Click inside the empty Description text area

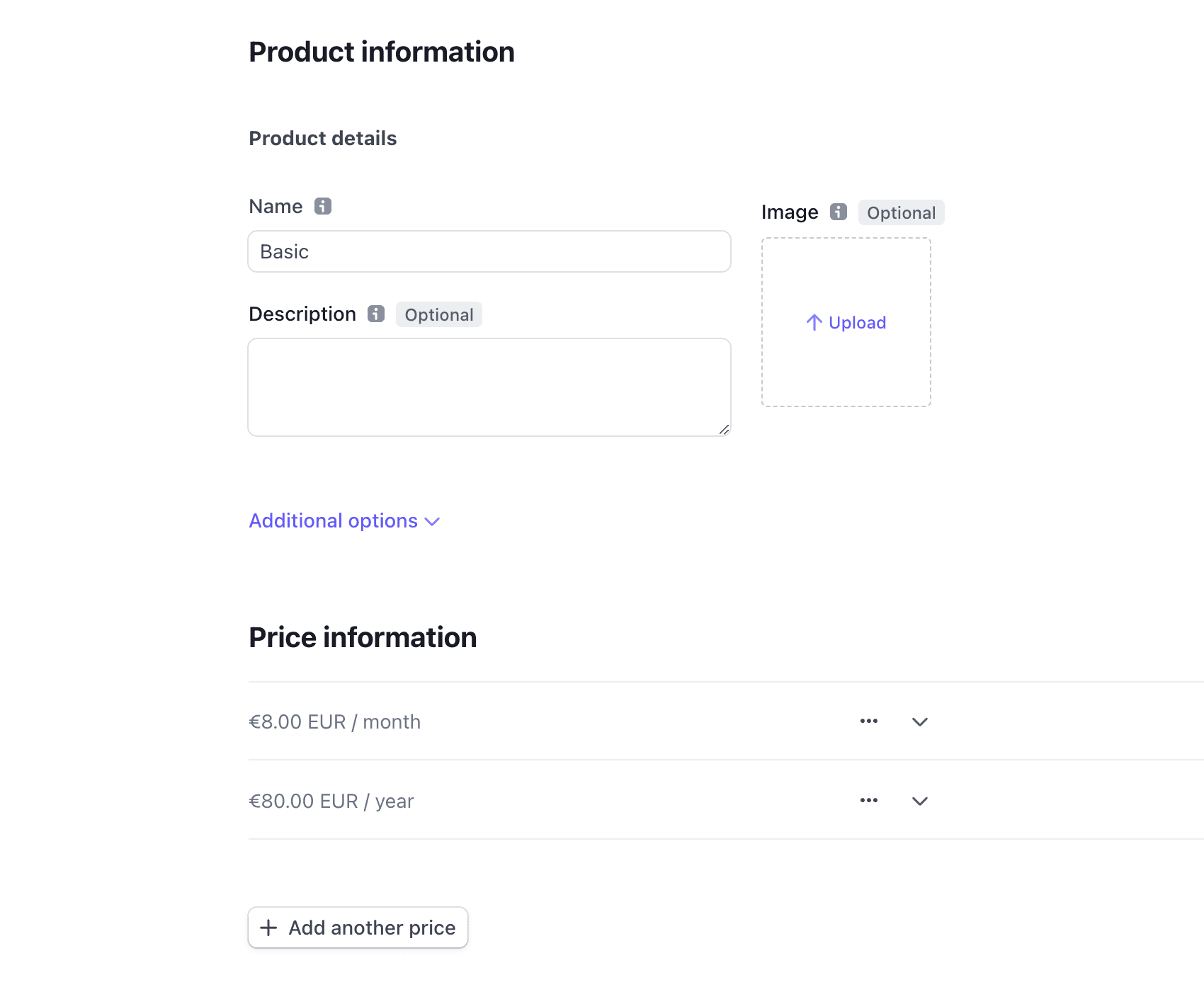pyautogui.click(x=489, y=387)
